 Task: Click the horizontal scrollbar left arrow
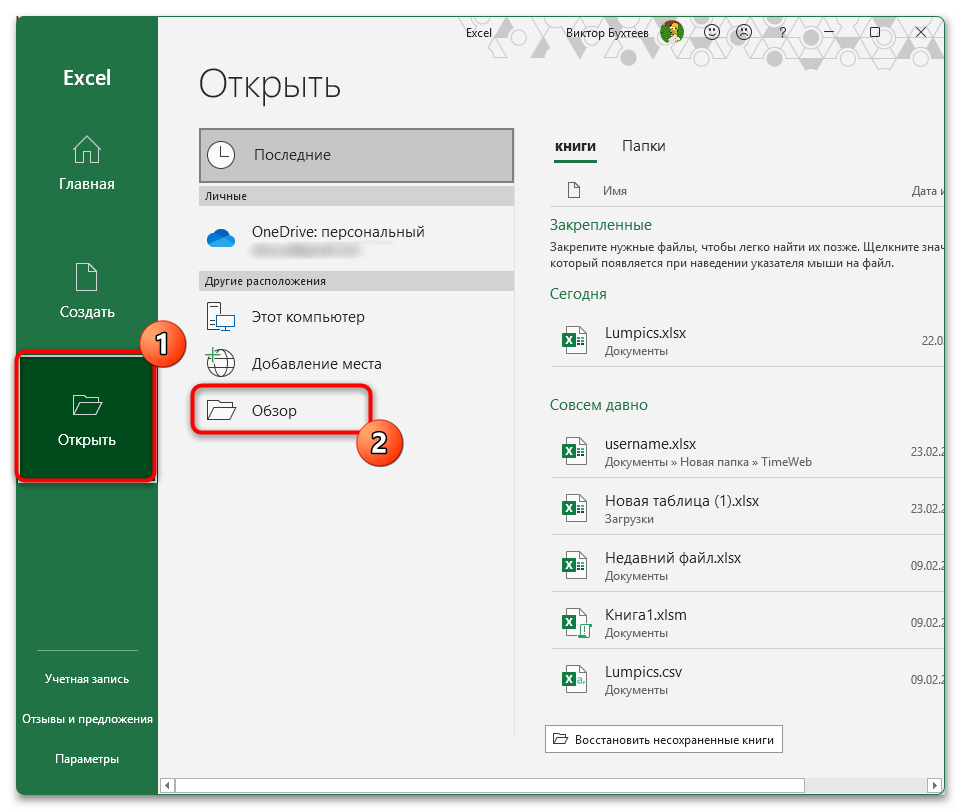click(168, 786)
